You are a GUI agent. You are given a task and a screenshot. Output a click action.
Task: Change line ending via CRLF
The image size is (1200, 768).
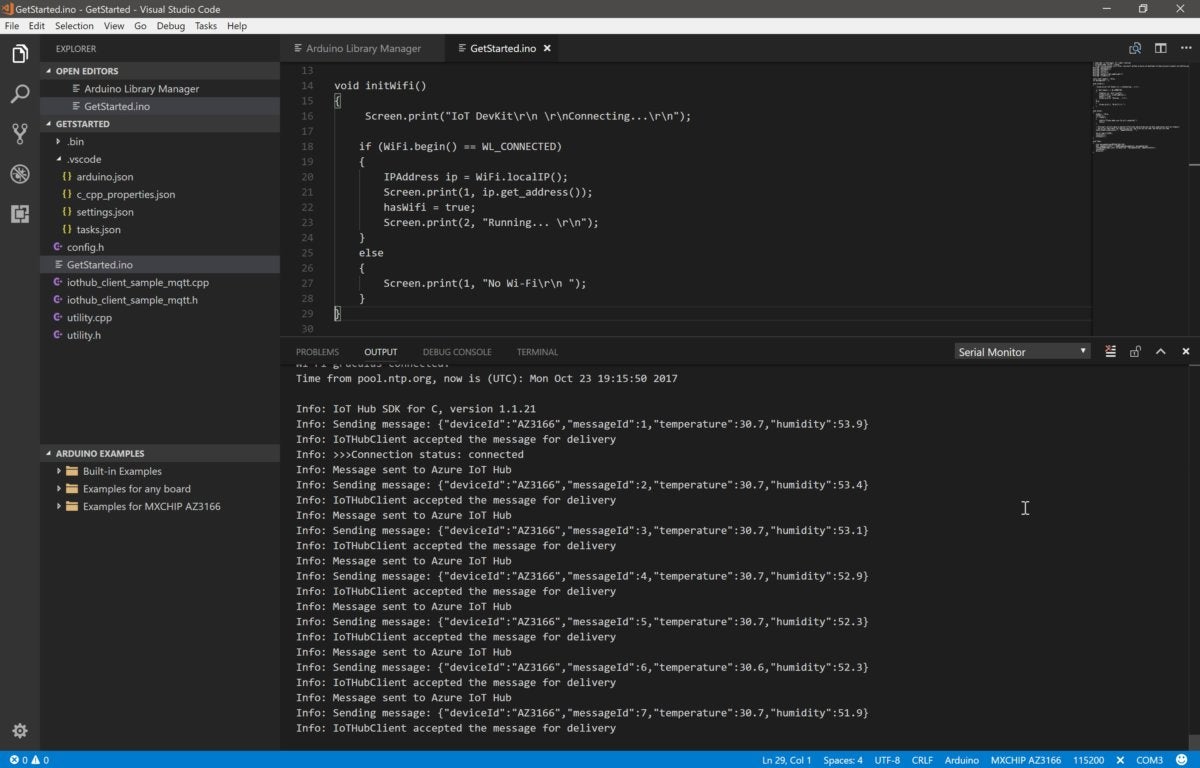(922, 760)
